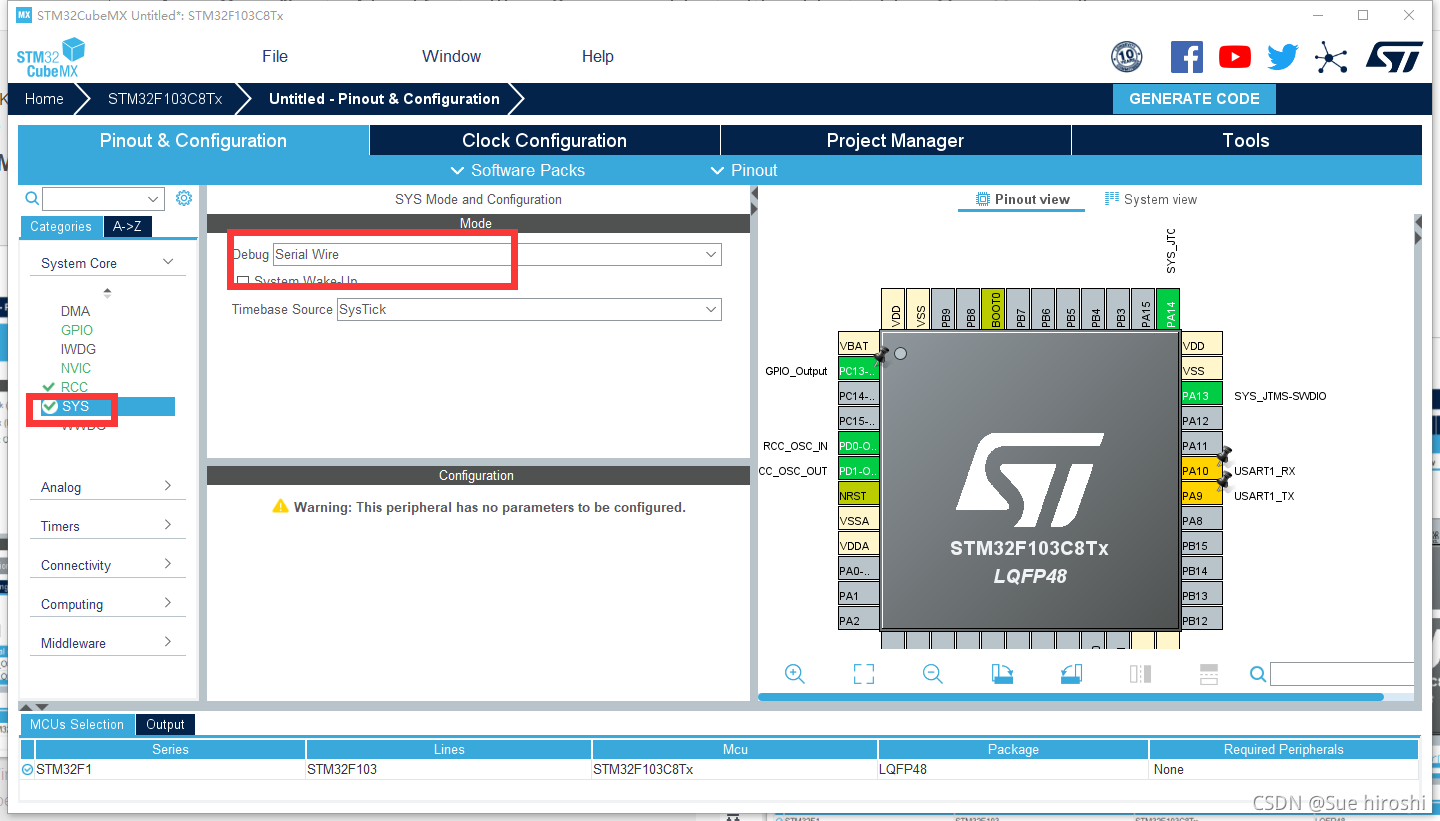Open the Output tab at bottom
The height and width of the screenshot is (821, 1440).
coord(165,724)
